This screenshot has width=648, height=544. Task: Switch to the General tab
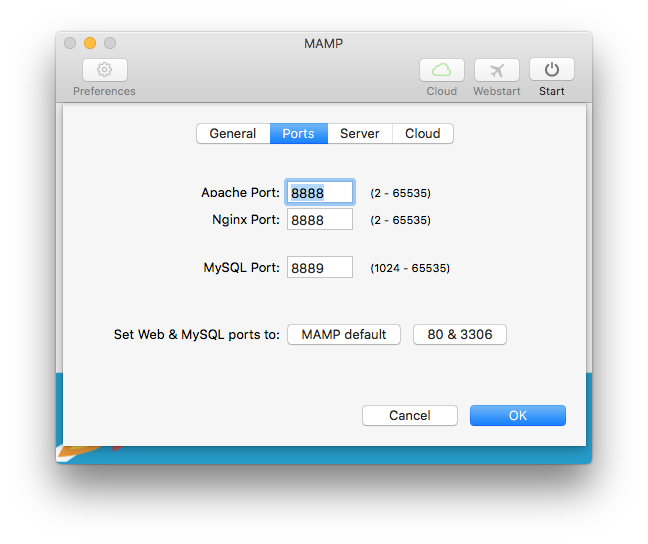click(233, 134)
